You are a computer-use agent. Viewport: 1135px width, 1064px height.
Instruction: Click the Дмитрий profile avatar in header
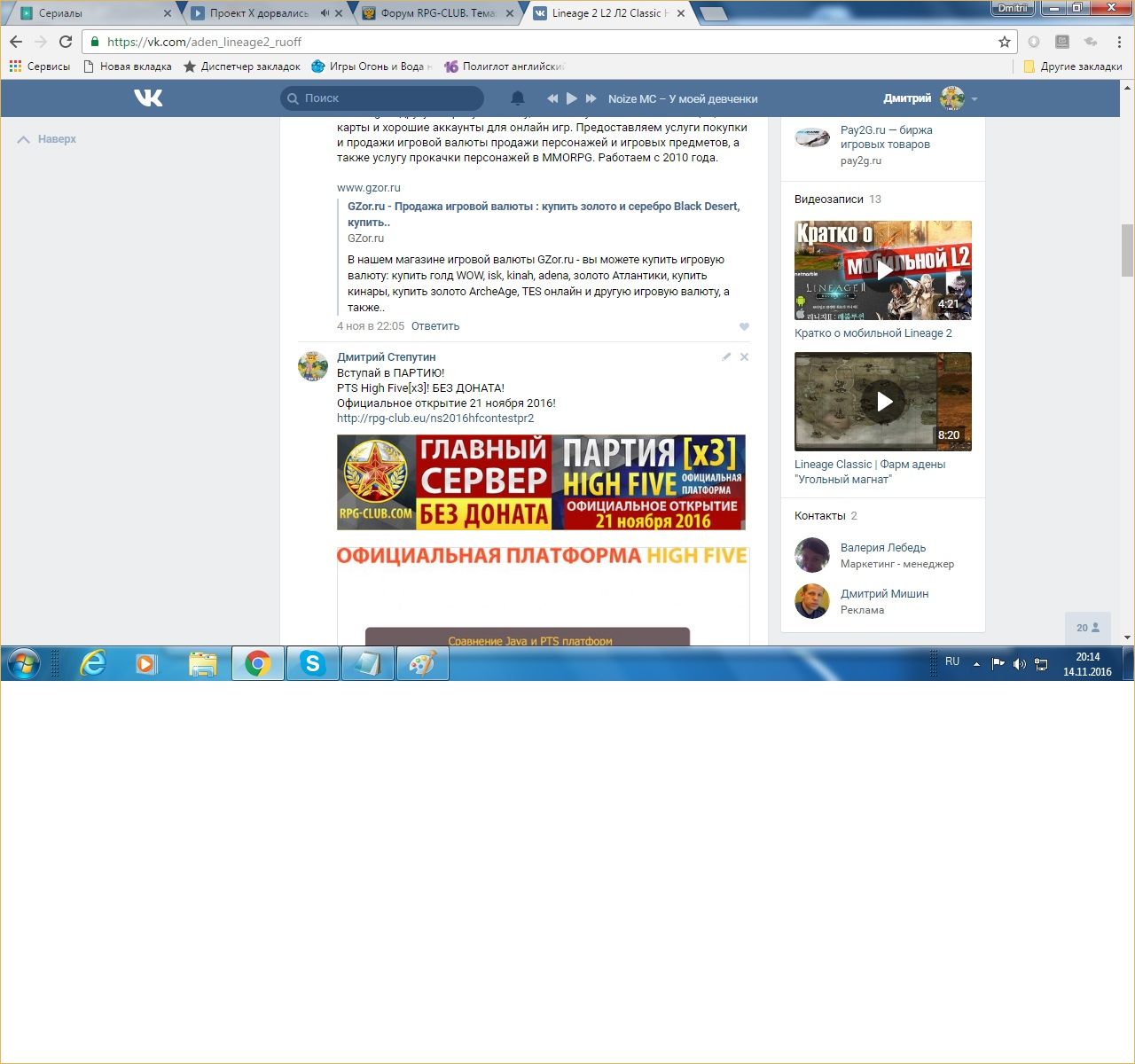[x=952, y=98]
